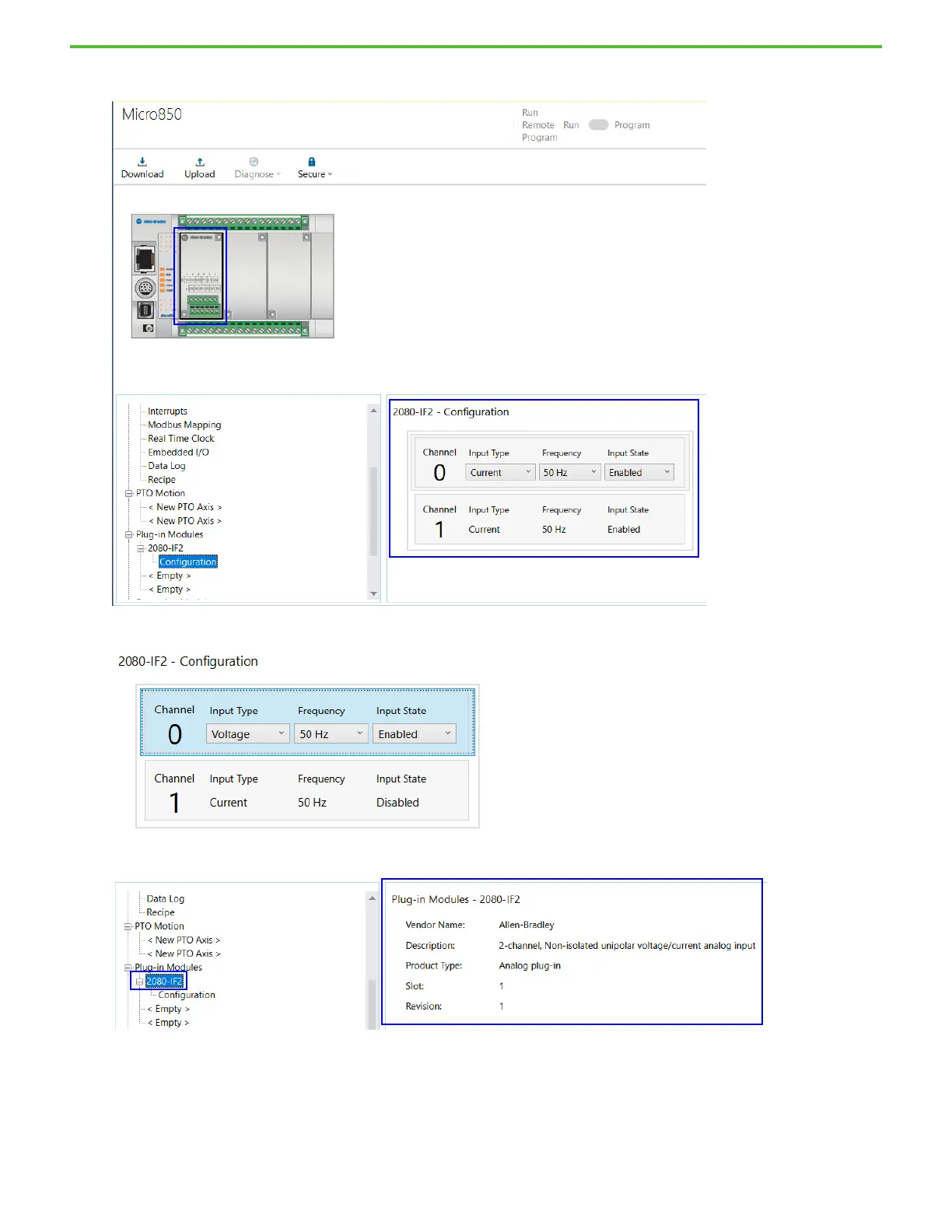Click the Ethernet port on controller image
Image resolution: width=952 pixels, height=1232 pixels.
(x=145, y=259)
